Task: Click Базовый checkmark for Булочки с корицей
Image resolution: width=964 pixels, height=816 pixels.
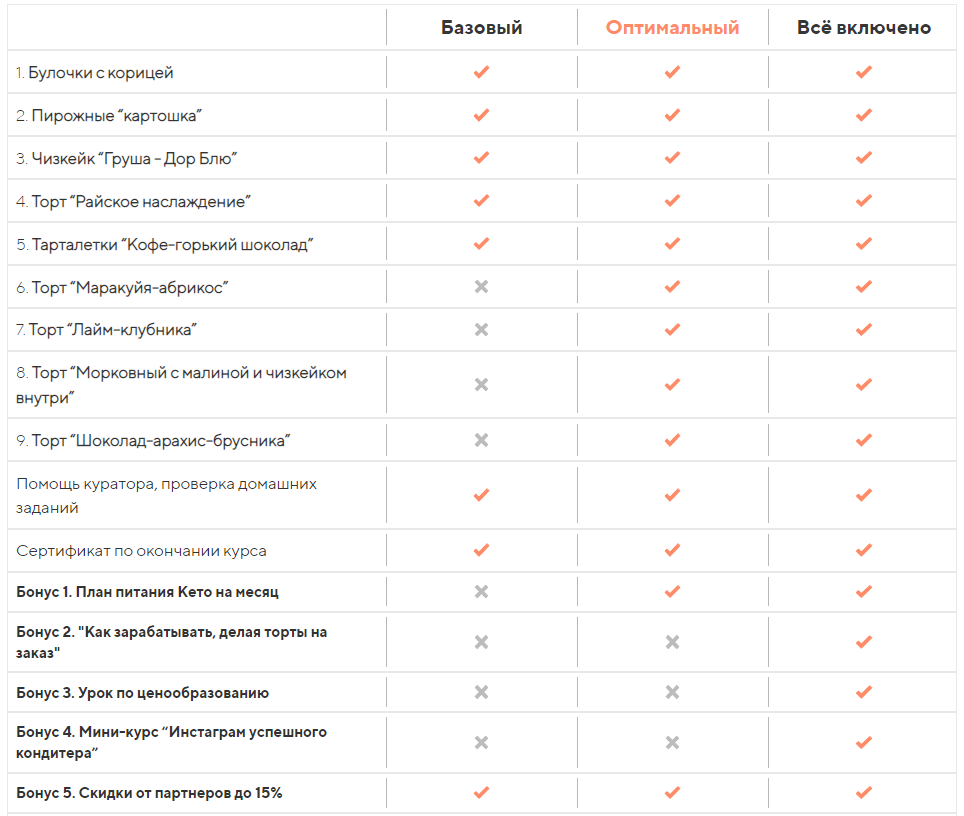Action: point(481,72)
